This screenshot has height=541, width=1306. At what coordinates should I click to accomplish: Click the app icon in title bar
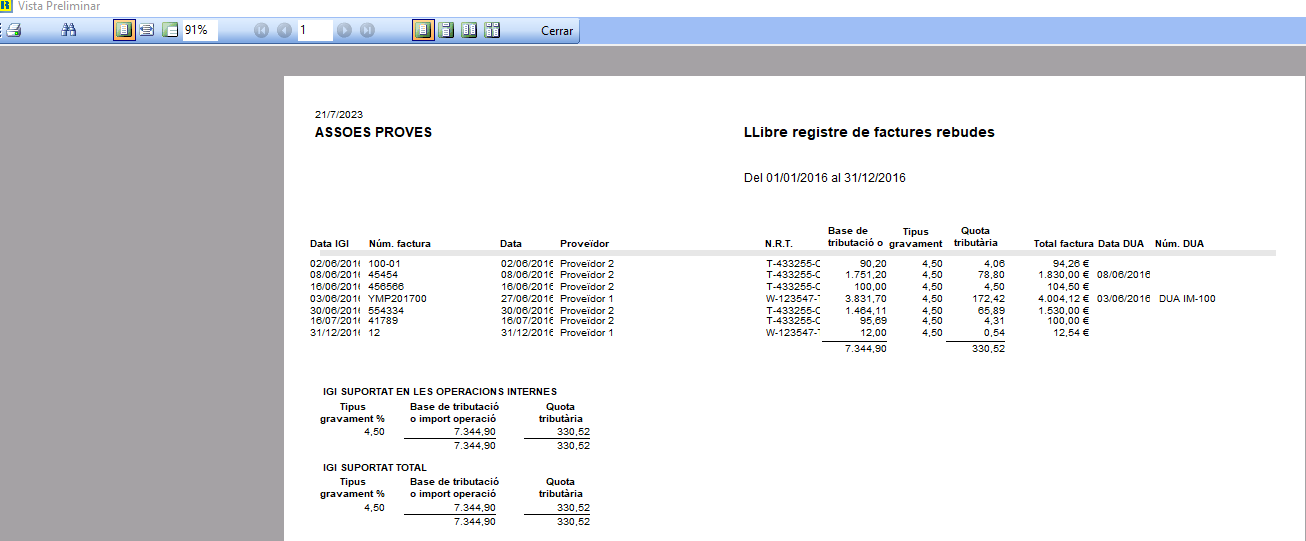coord(7,6)
